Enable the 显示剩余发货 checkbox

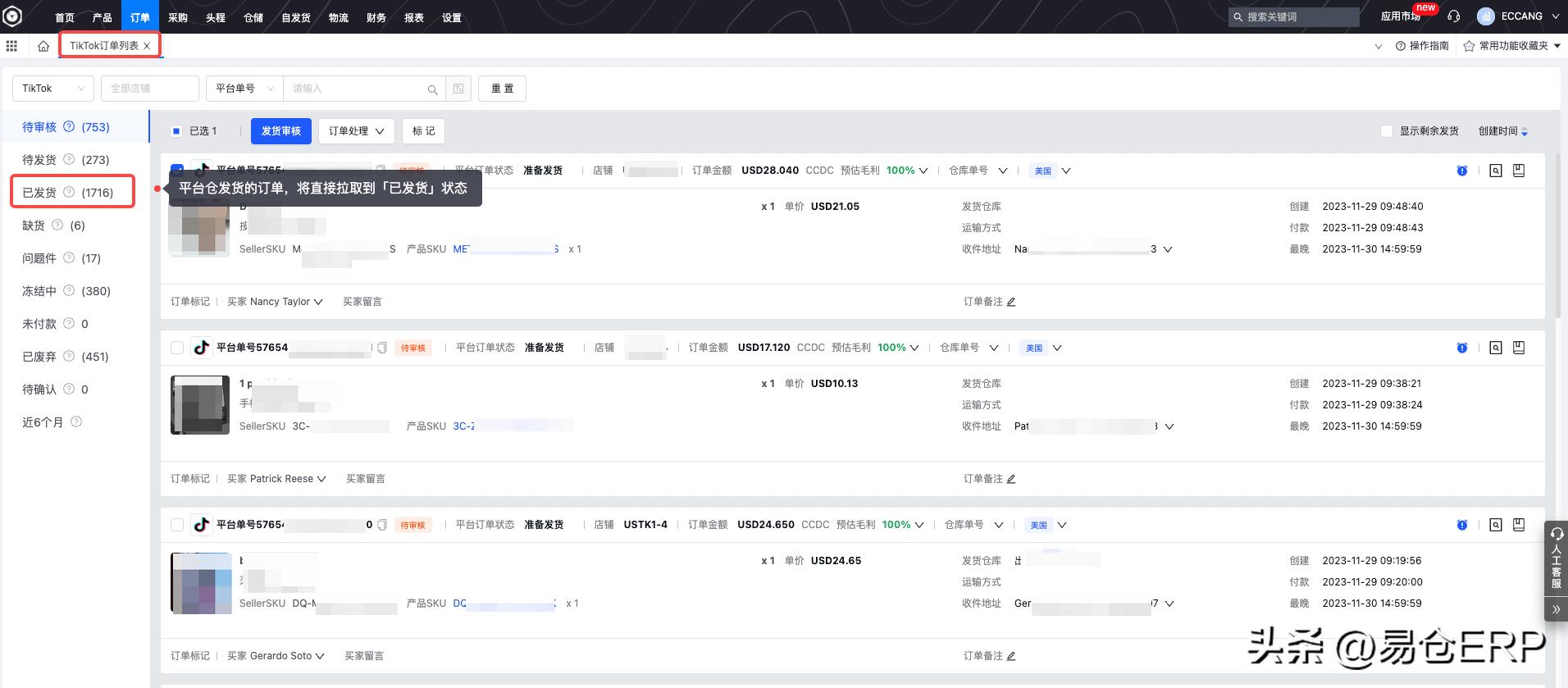click(x=1387, y=131)
